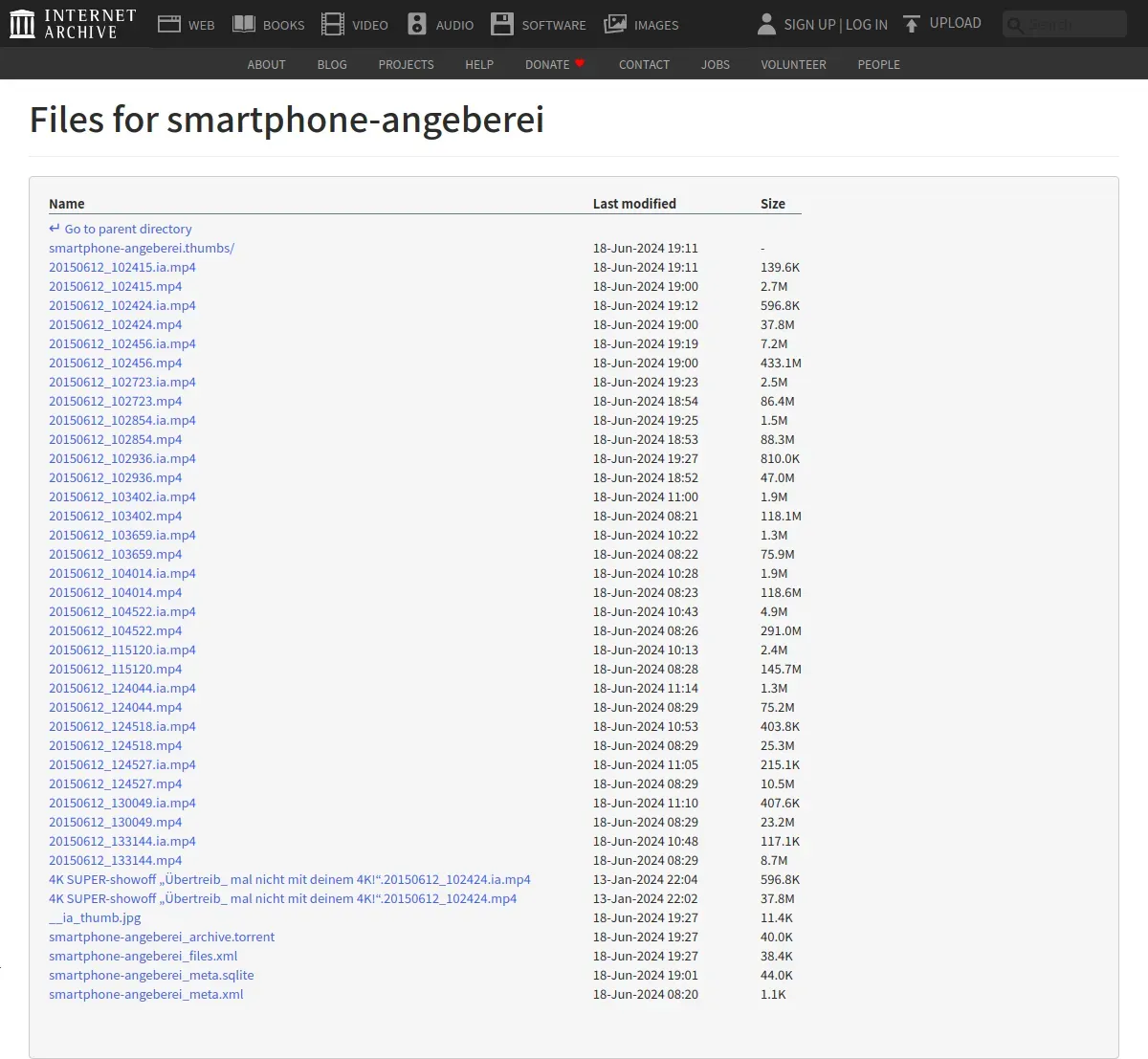Click the Internet Archive logo icon

coord(22,24)
